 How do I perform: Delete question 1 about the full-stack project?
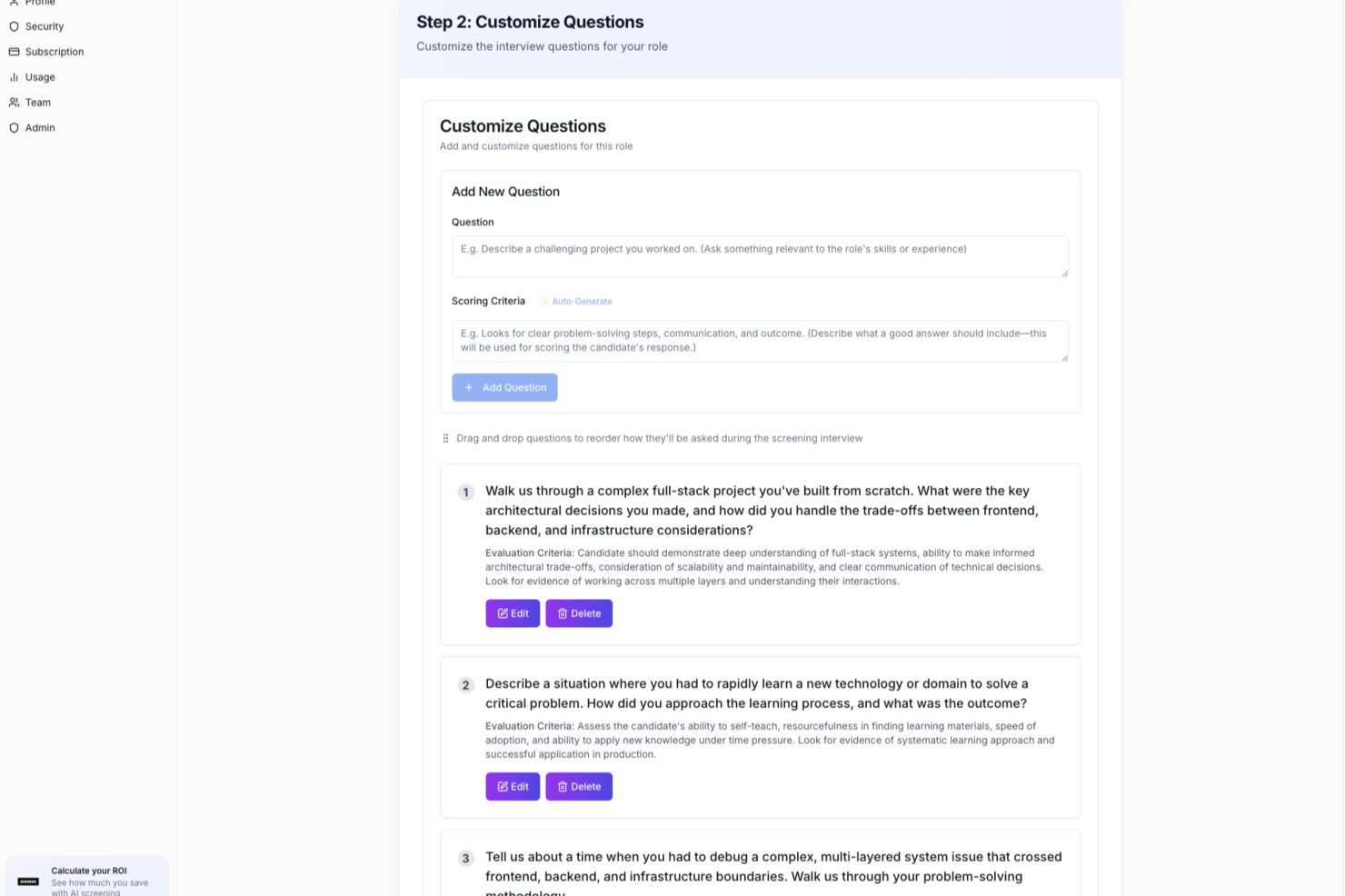(x=579, y=613)
